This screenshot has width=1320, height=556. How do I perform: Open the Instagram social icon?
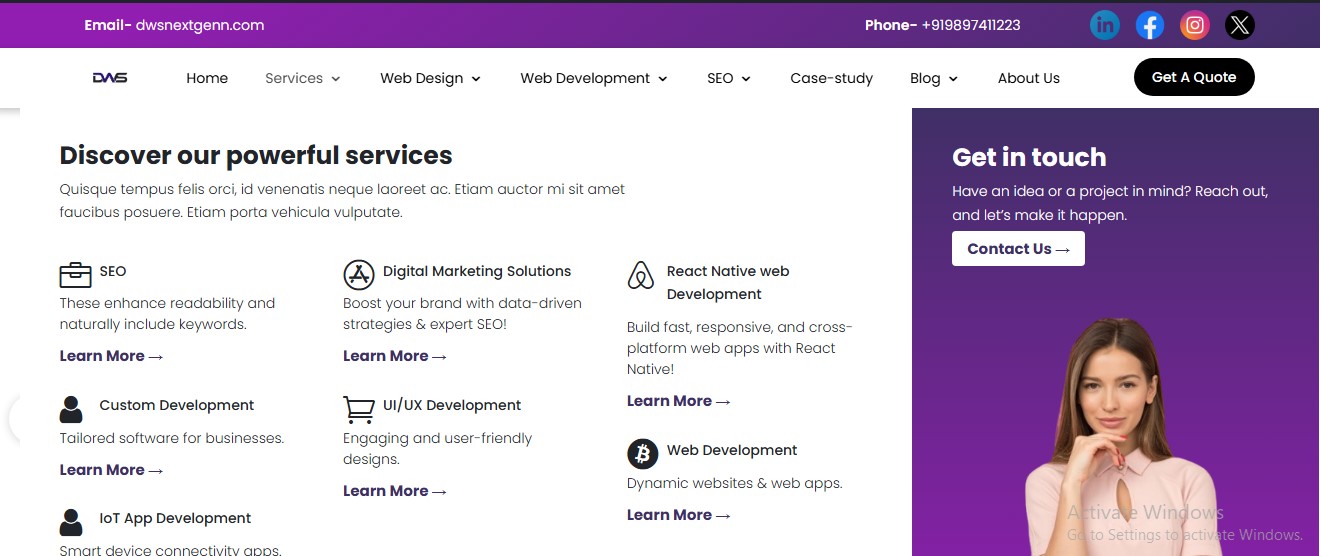1195,25
